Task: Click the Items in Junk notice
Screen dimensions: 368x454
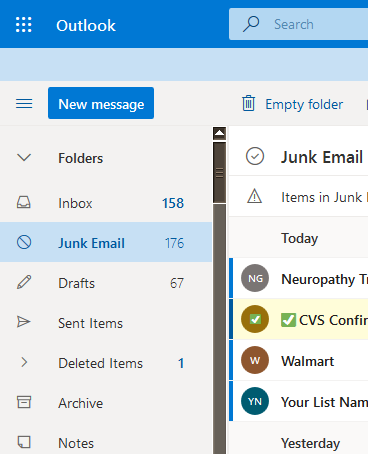Action: click(x=324, y=197)
